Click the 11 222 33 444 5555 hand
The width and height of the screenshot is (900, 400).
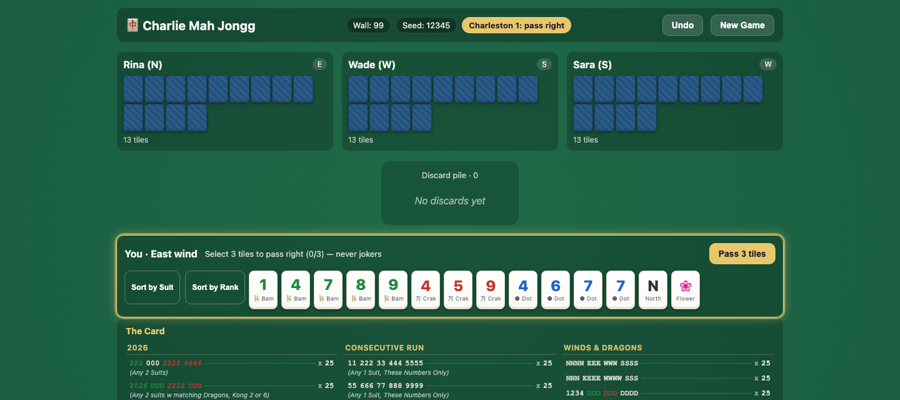coord(386,363)
